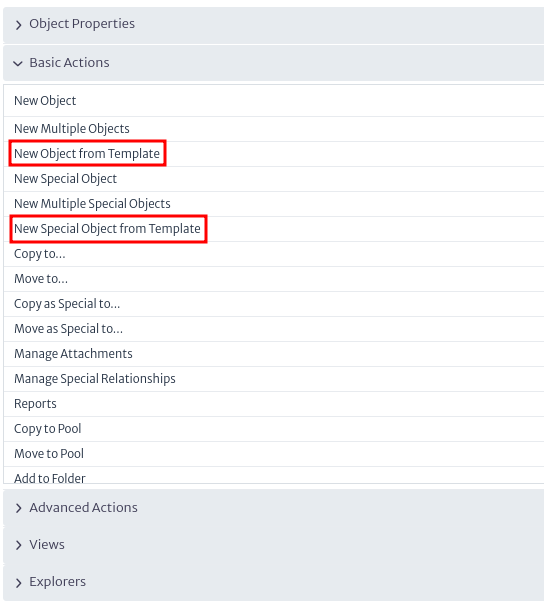
Task: Choose Move to Pool
Action: click(x=274, y=454)
